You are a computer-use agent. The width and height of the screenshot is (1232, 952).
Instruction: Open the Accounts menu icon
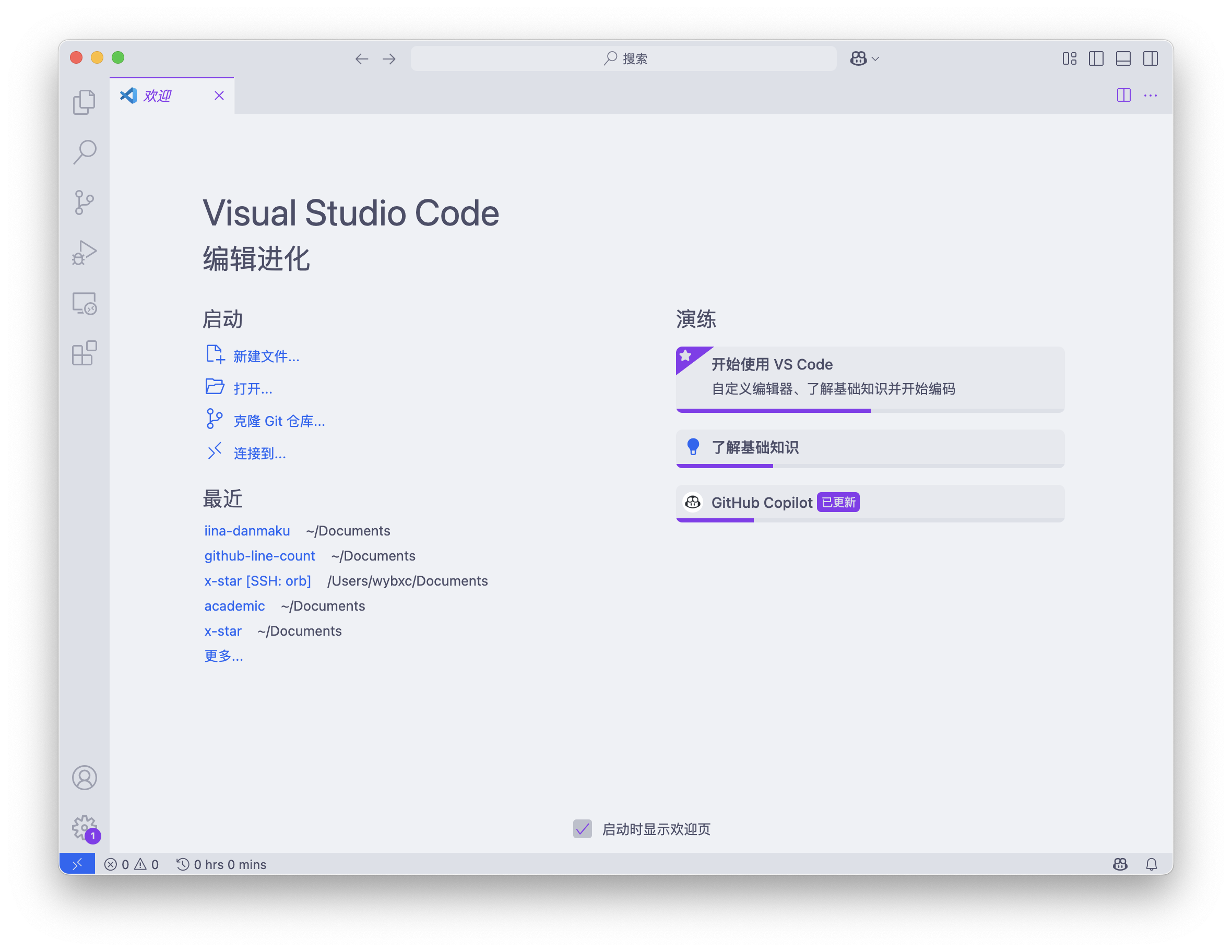click(84, 778)
